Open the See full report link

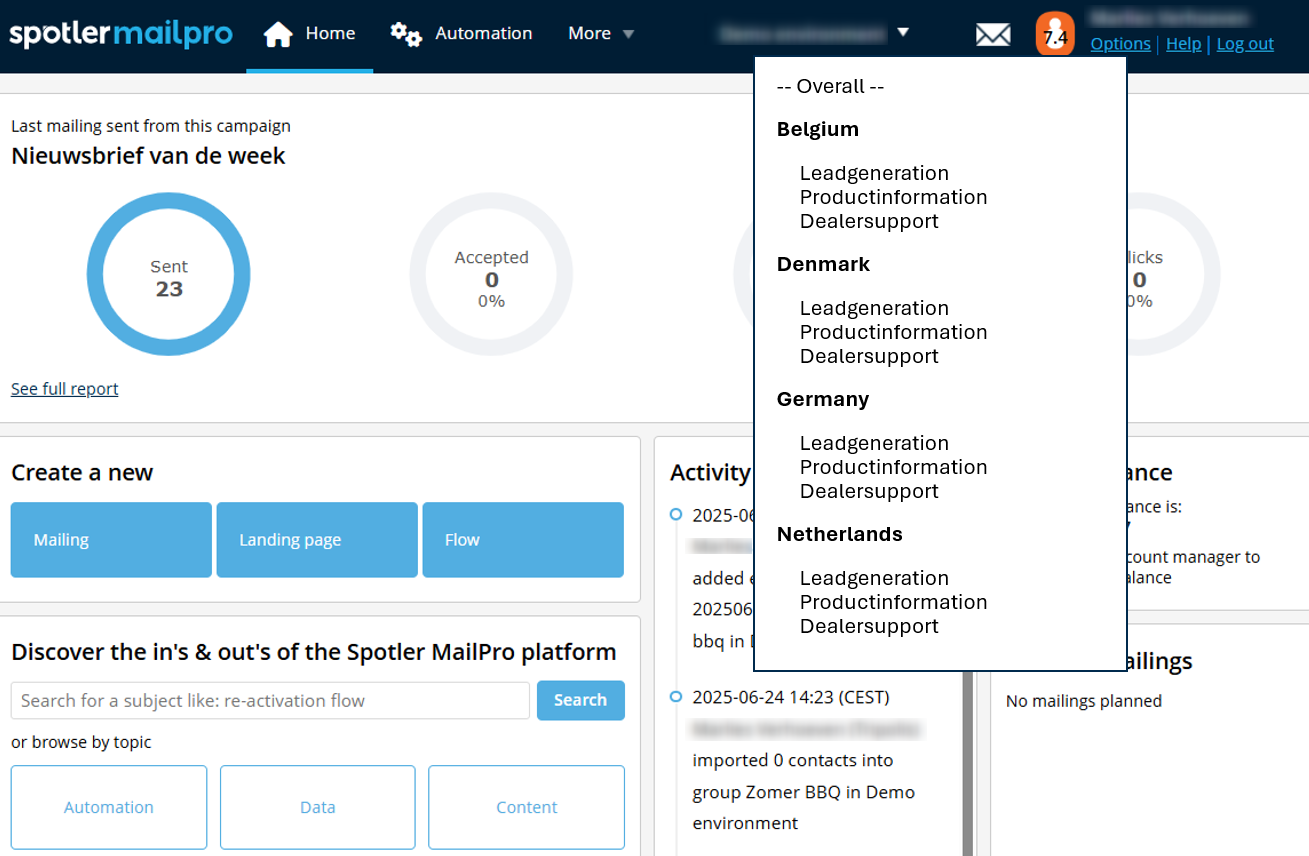coord(65,389)
